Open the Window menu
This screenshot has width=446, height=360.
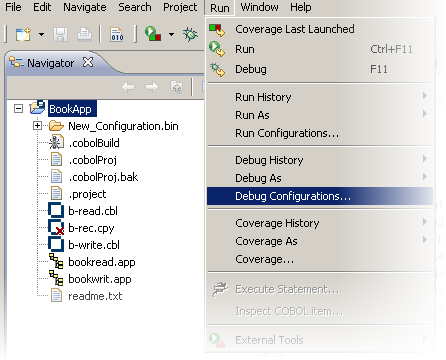coord(259,7)
